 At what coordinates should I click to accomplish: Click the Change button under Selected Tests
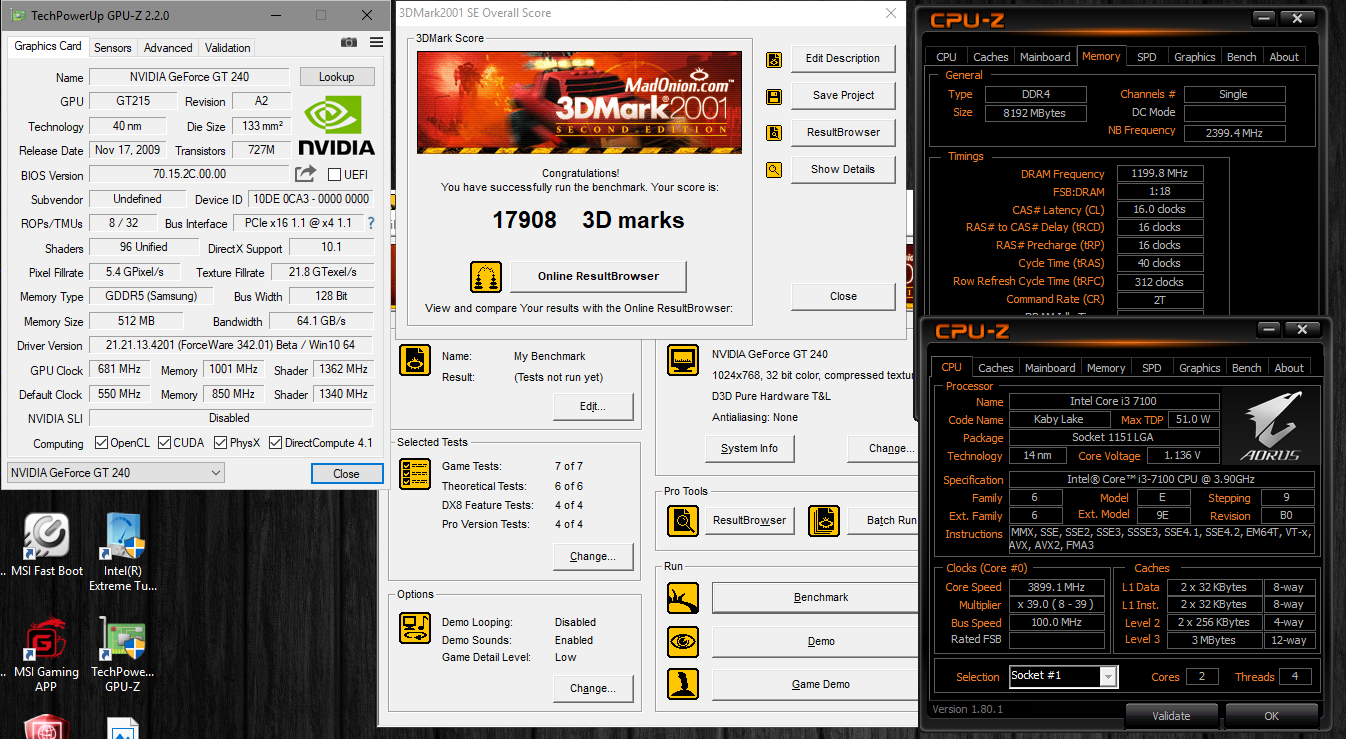[593, 556]
